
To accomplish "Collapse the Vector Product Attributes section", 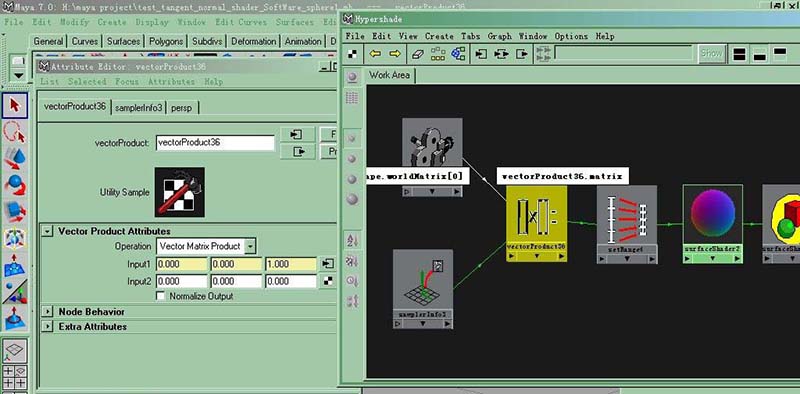I will coord(47,231).
